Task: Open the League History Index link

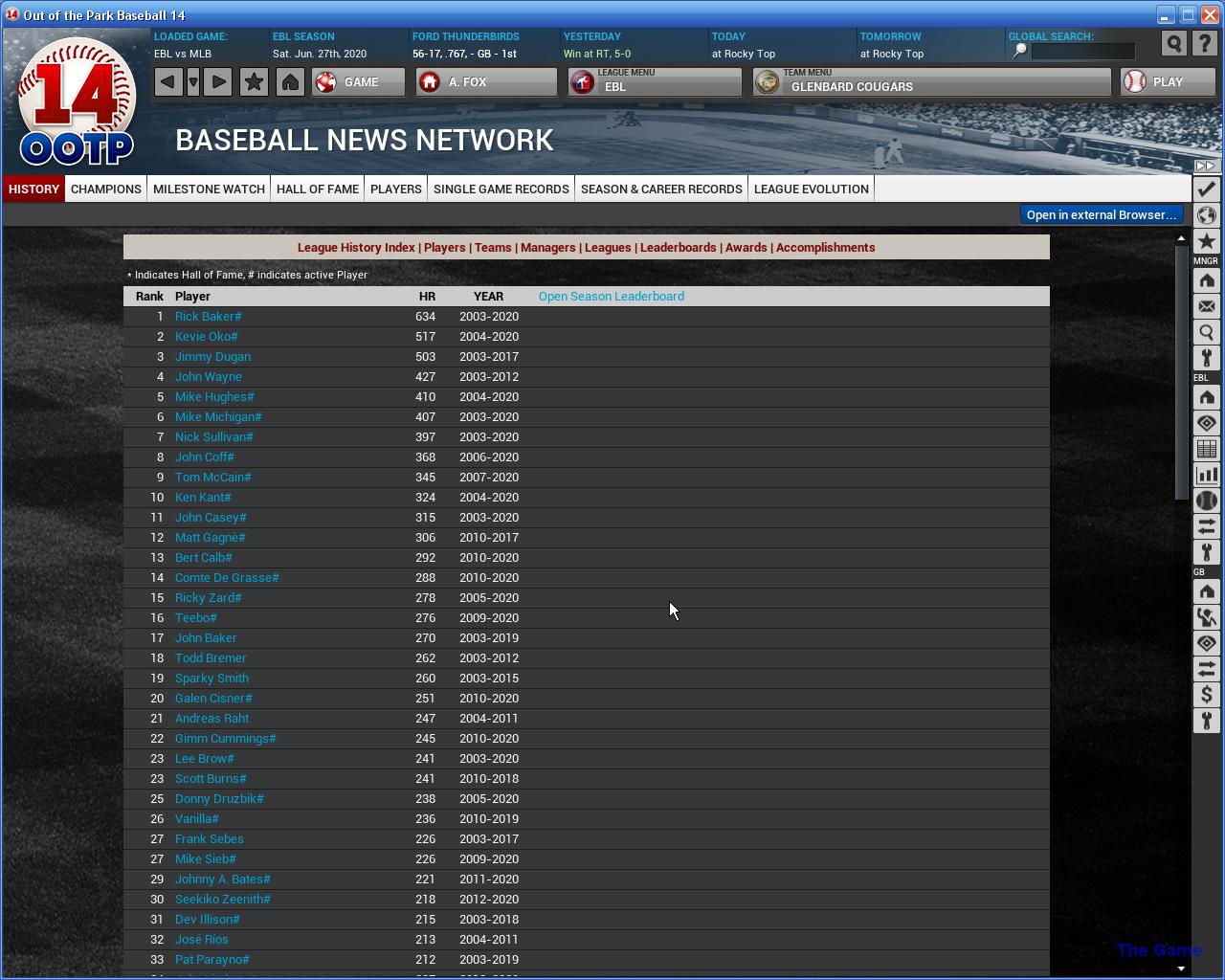Action: tap(356, 247)
